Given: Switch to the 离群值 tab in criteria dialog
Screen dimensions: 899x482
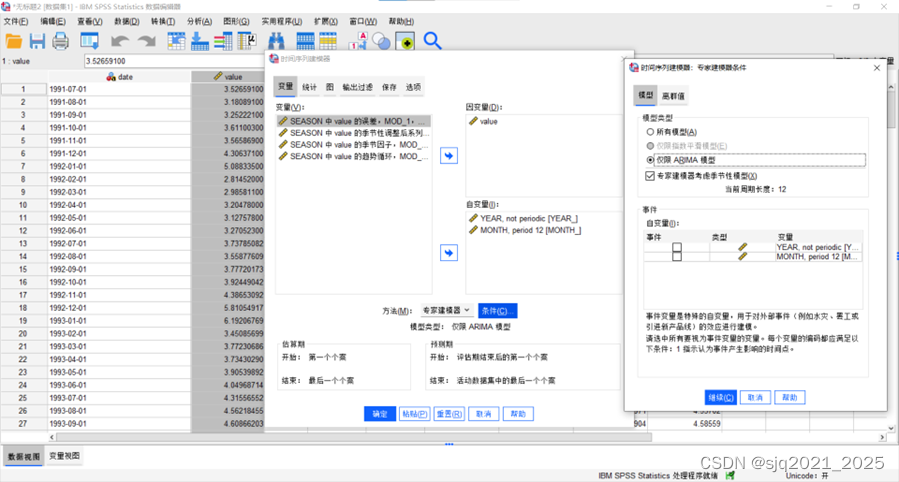Looking at the screenshot, I should tap(673, 96).
